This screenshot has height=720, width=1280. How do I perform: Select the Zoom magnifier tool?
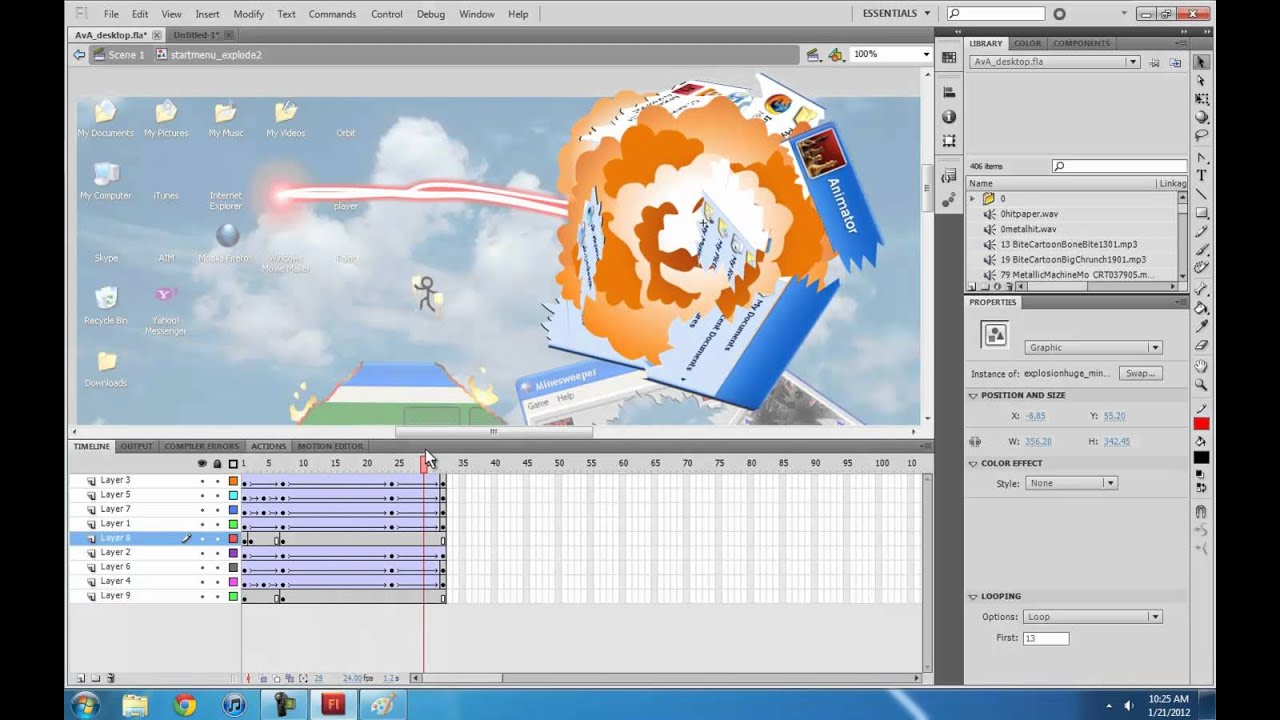click(x=1201, y=385)
